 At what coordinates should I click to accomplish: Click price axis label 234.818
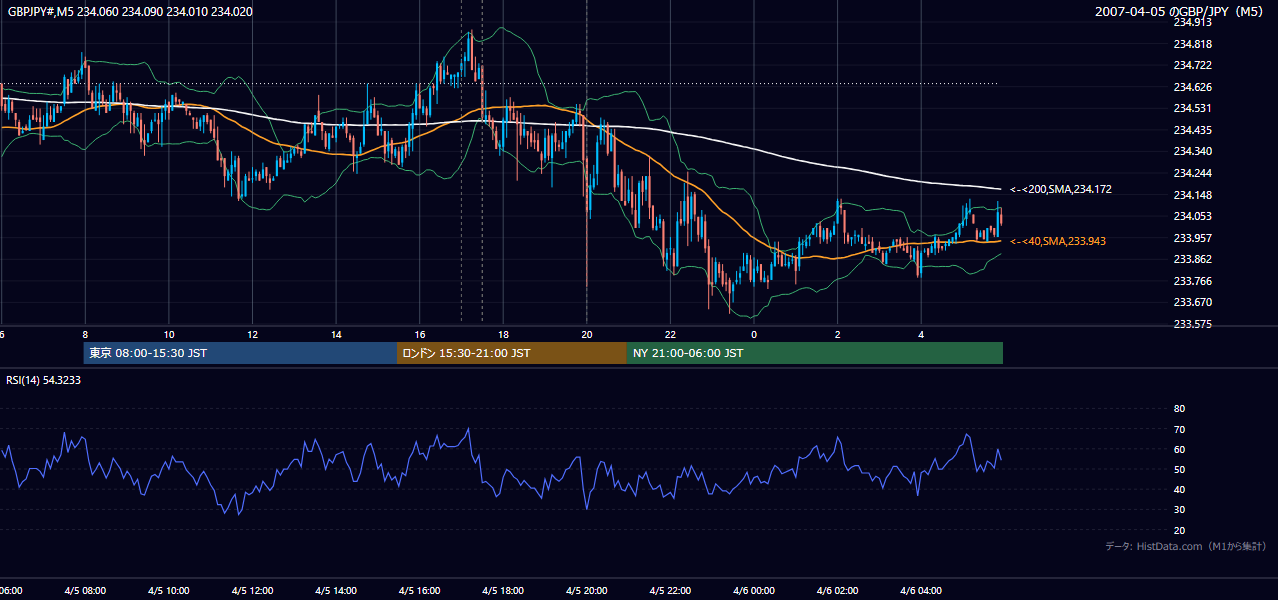[x=1193, y=44]
